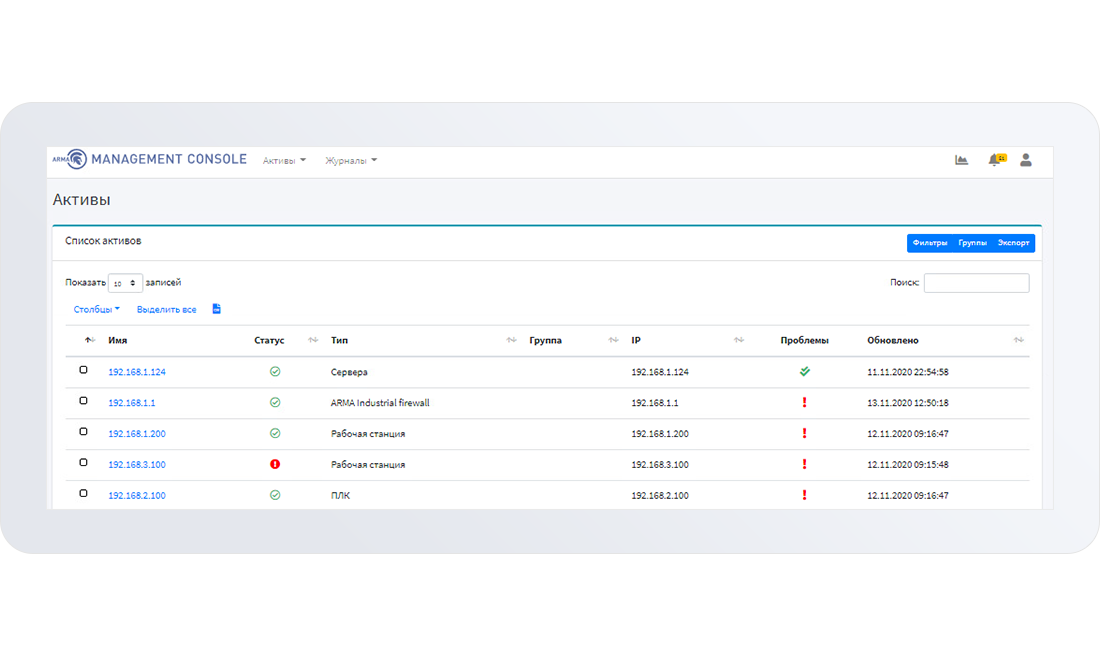Viewport: 1100px width, 657px height.
Task: Open the Активы navigation menu
Action: click(284, 160)
